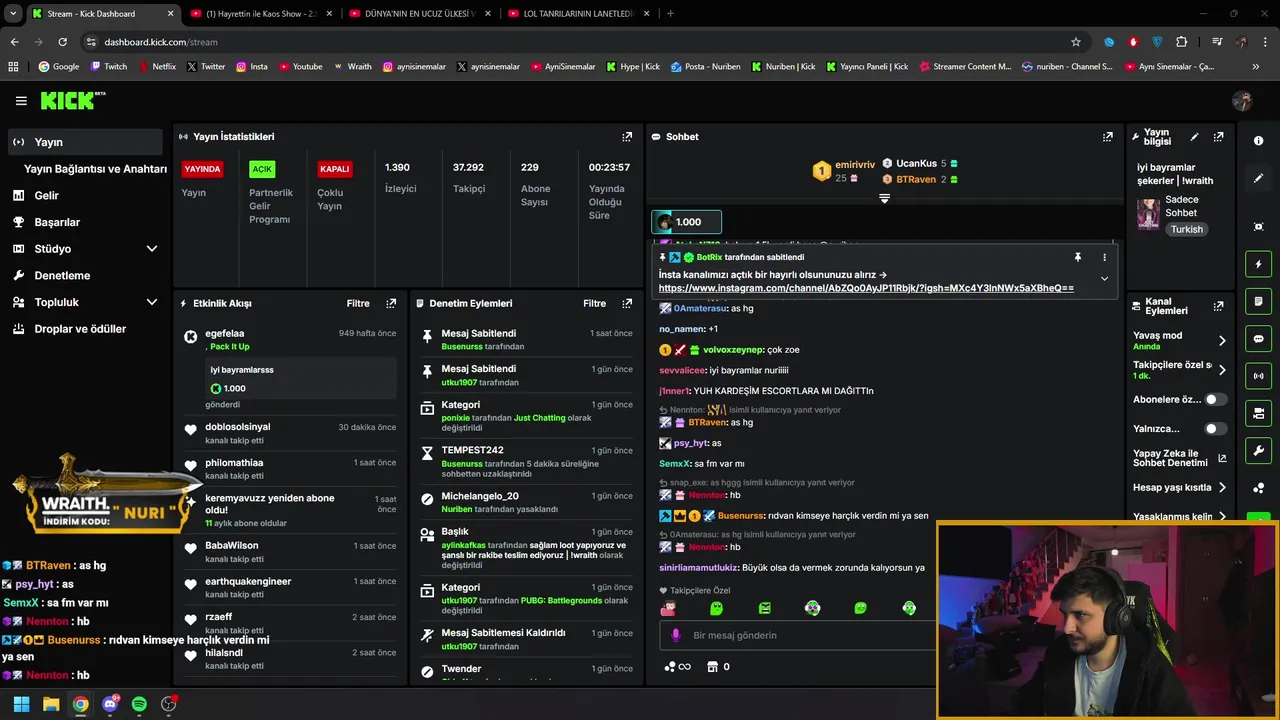
Task: Click the microphone icon in the chat input
Action: 675,635
